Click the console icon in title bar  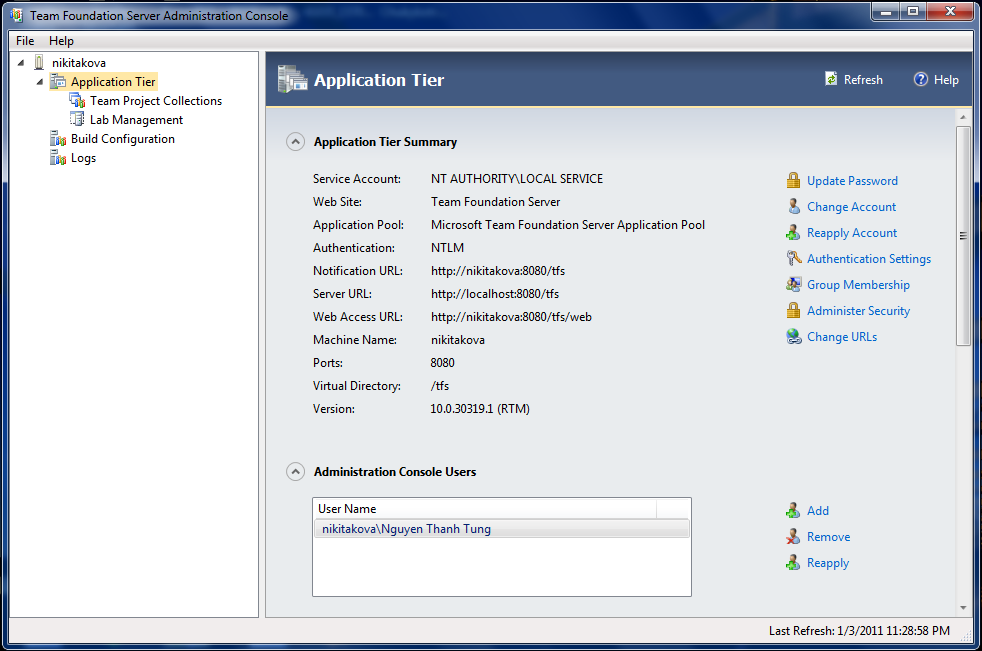pyautogui.click(x=17, y=15)
